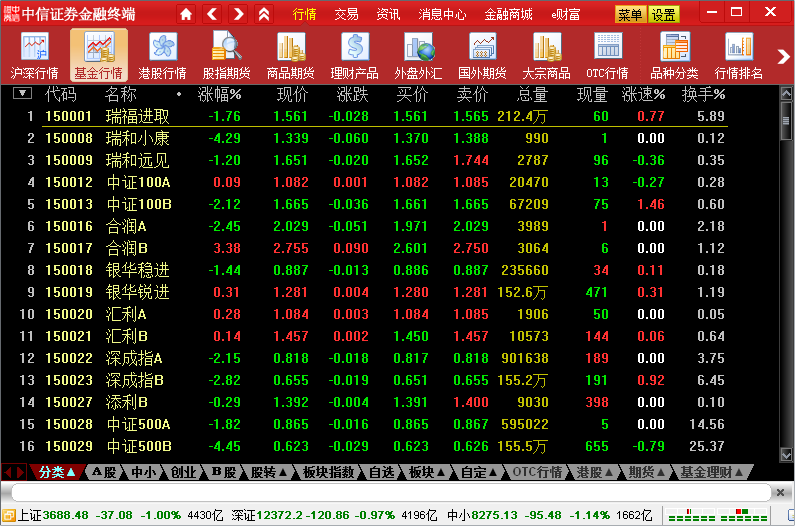Screen dimensions: 795x526
Task: Expand the 港股 tab menu
Action: point(609,473)
